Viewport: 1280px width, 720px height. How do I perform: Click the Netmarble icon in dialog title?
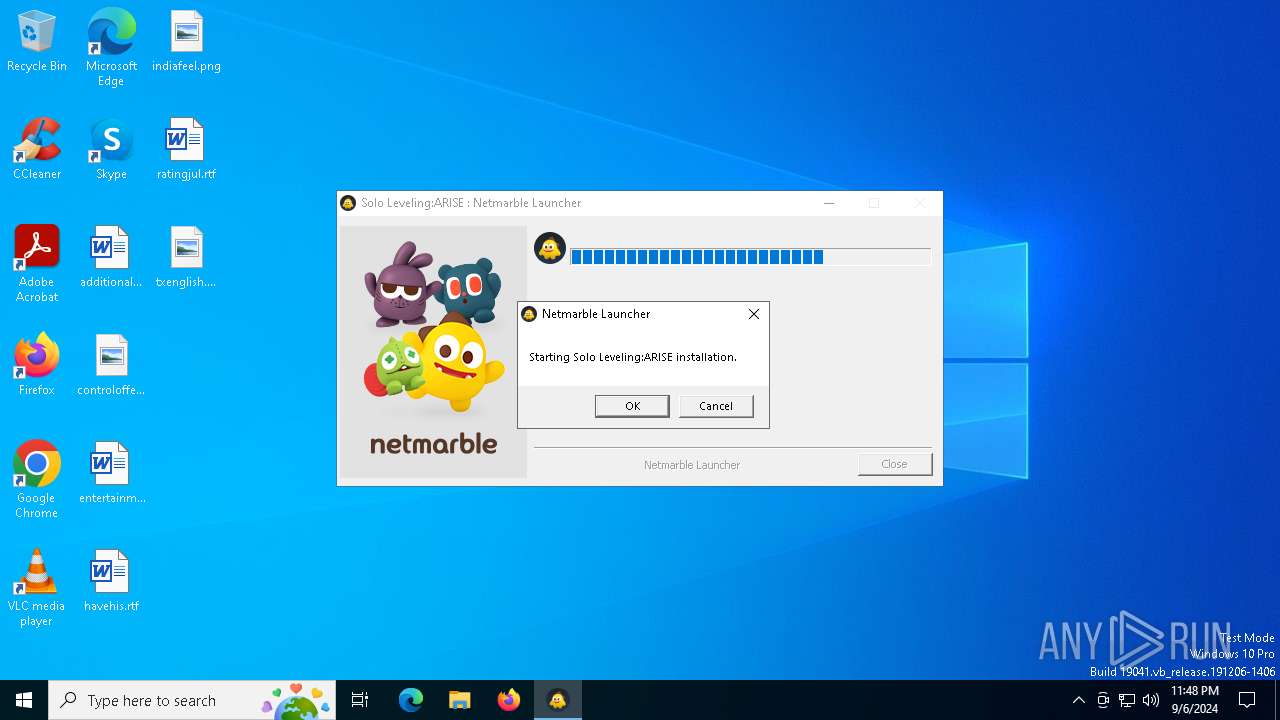click(x=530, y=314)
